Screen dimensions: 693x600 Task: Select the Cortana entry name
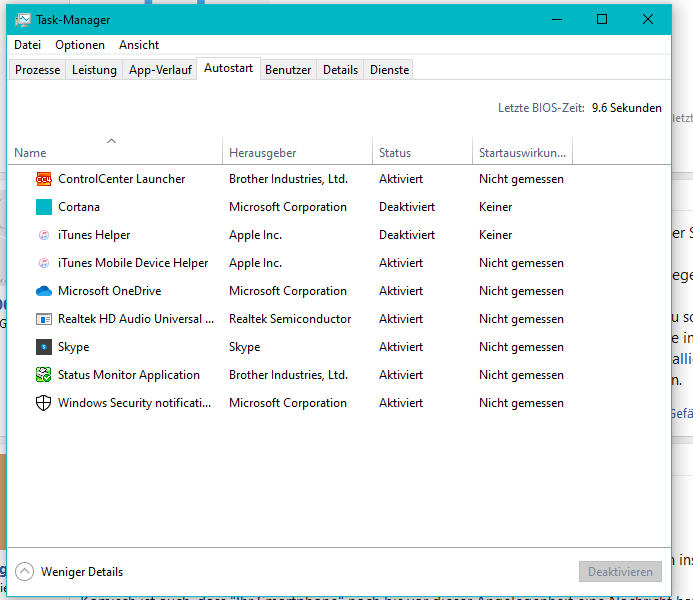[79, 207]
